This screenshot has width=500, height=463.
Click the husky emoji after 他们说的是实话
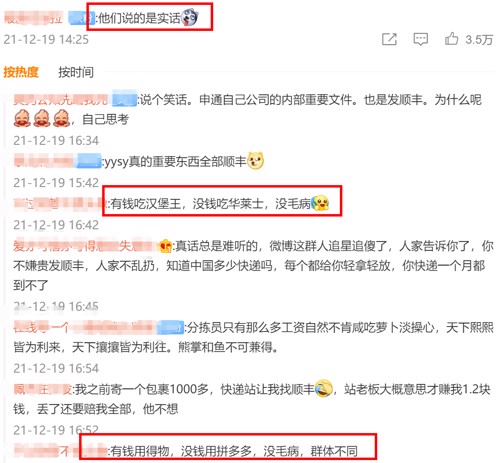pyautogui.click(x=190, y=18)
